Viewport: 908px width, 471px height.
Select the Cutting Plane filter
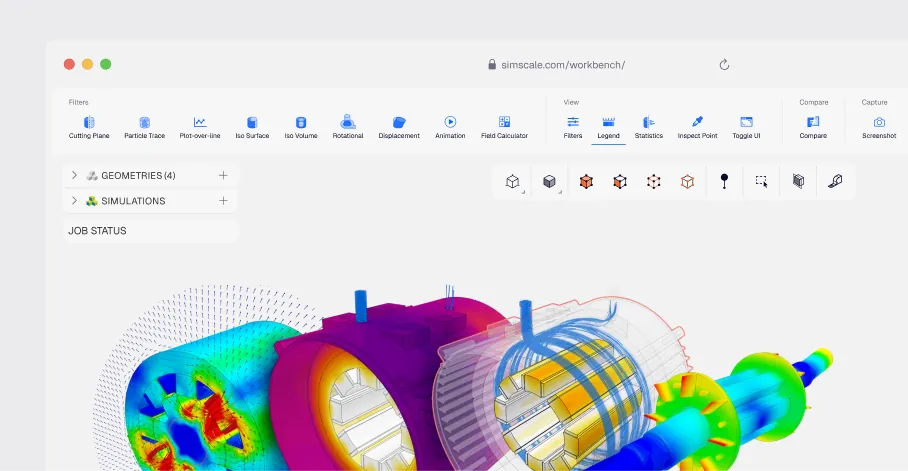89,127
